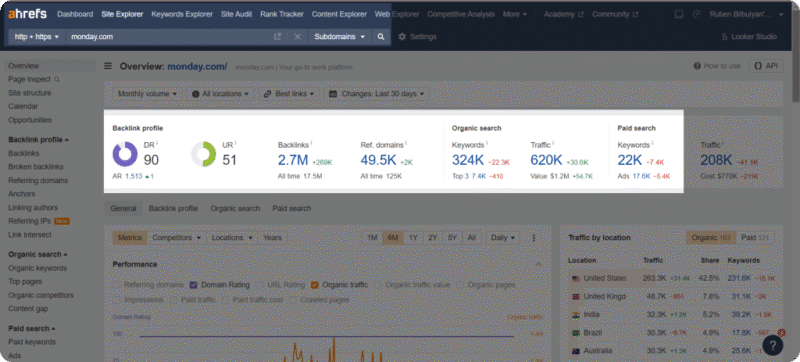The image size is (800, 362).
Task: Open Settings gear option
Action: coord(417,37)
